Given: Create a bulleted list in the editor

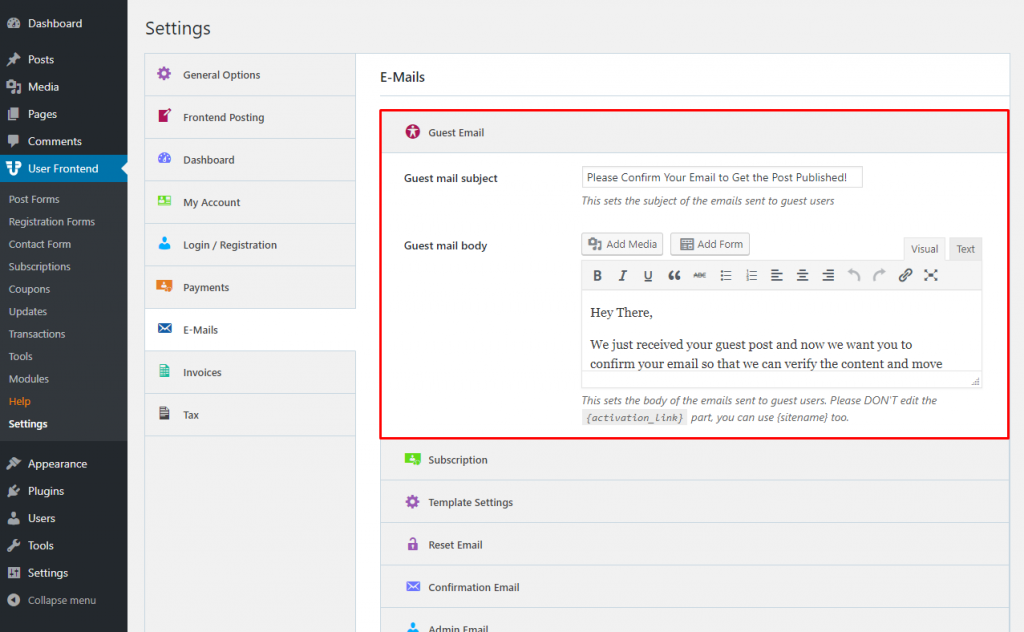Looking at the screenshot, I should (727, 275).
